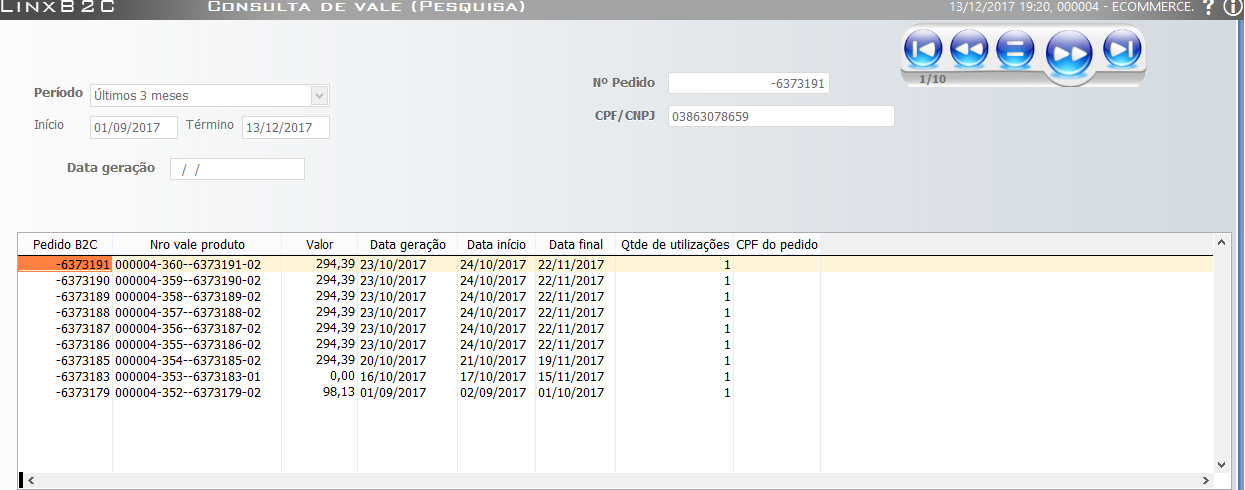Click voucher number 000004-359--6373190-02

click(188, 281)
